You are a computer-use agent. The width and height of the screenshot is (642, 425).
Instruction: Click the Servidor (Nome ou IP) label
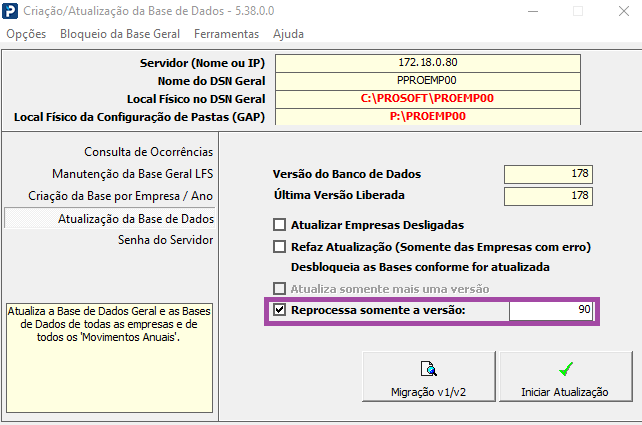coord(202,63)
